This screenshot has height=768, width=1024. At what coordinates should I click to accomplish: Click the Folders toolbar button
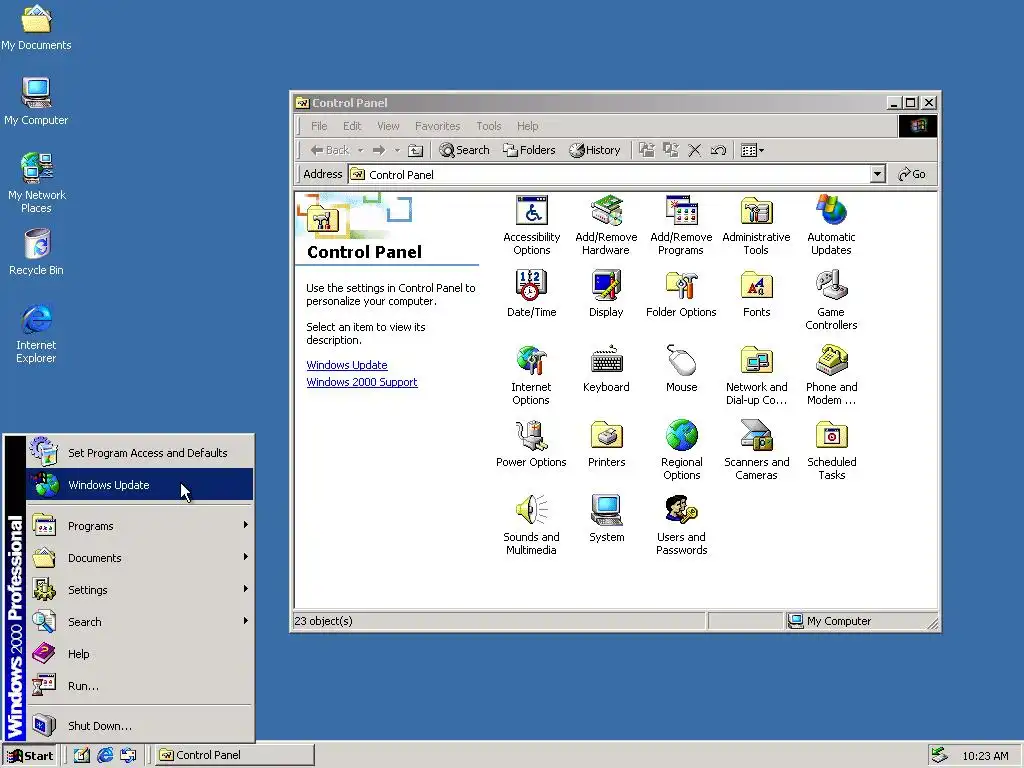pos(529,150)
